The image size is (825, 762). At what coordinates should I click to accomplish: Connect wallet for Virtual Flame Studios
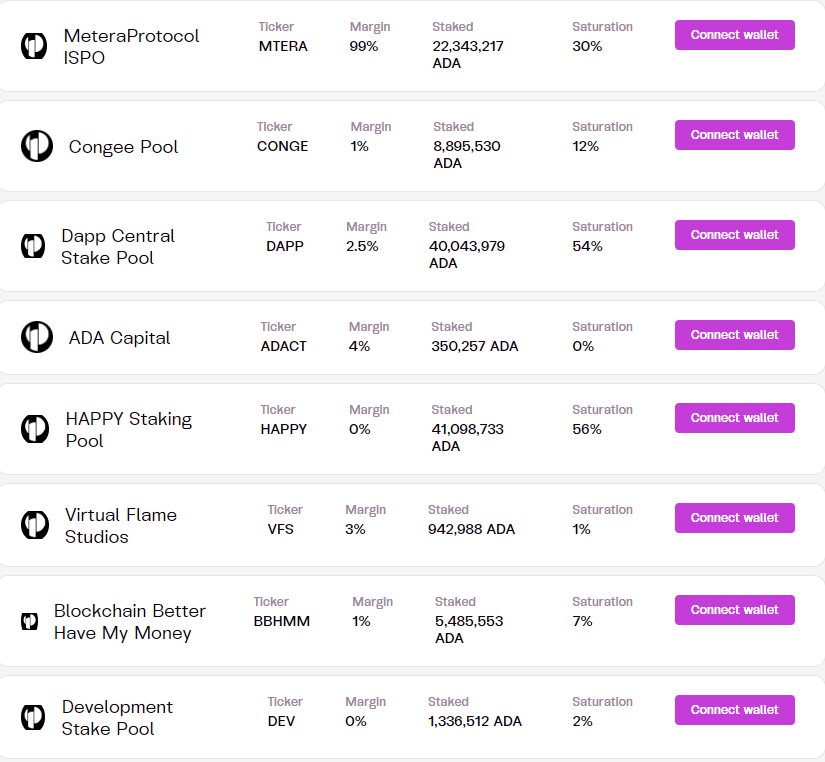(x=734, y=518)
